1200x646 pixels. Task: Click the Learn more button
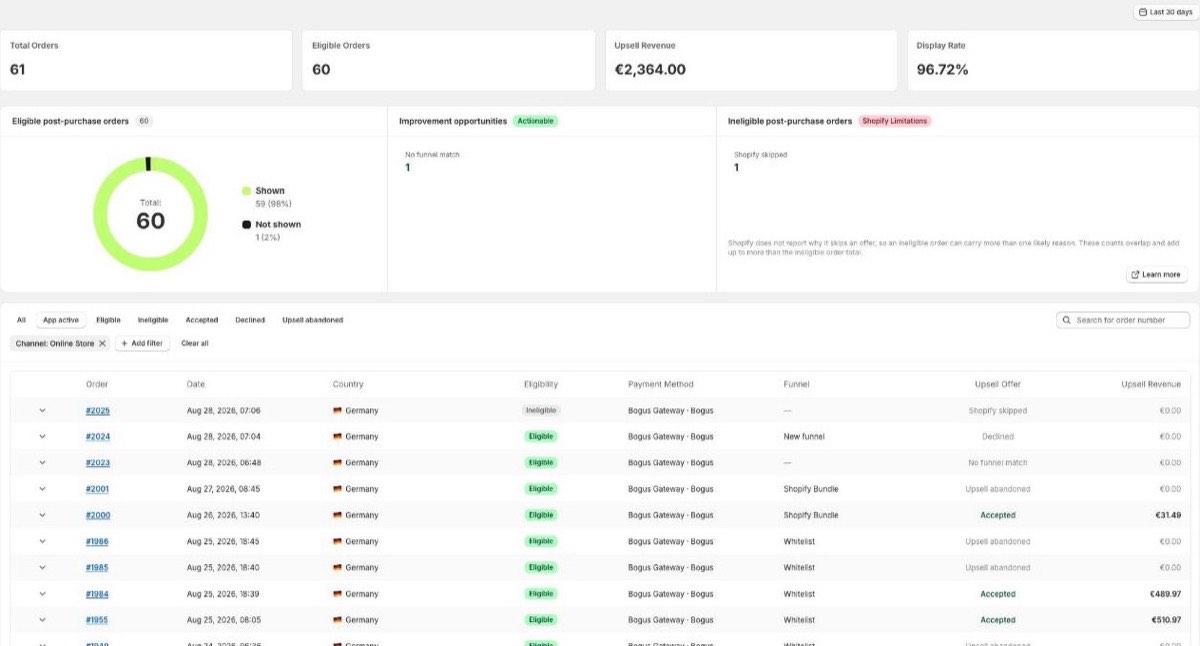click(1156, 274)
